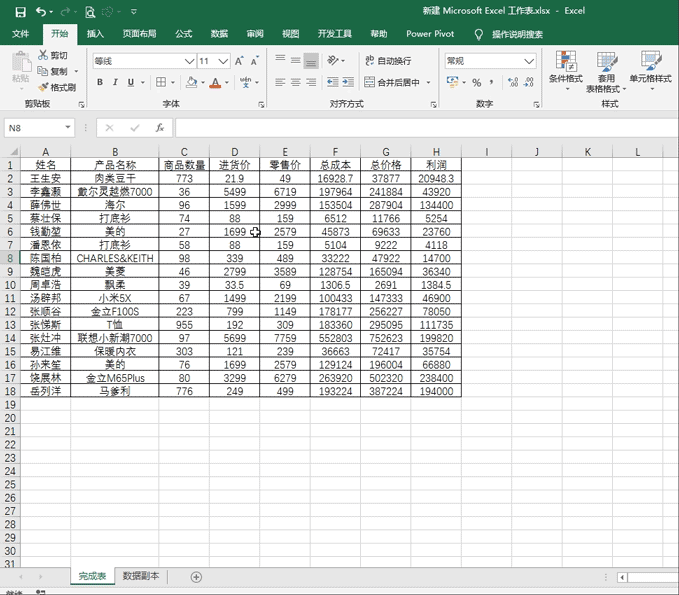
Task: Click the Print Preview icon in quick access toolbar
Action: coord(90,12)
